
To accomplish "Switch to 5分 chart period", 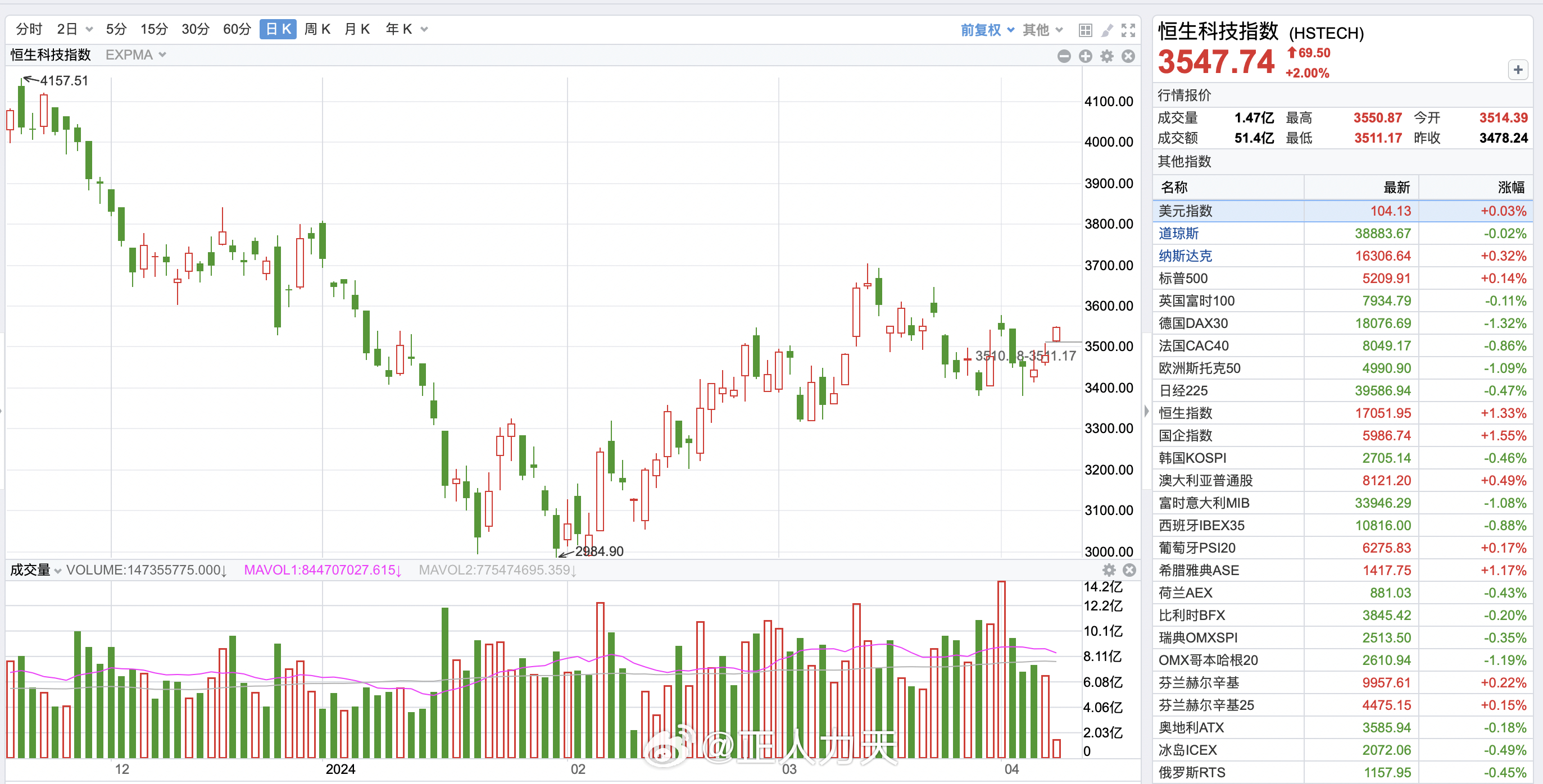I will (116, 29).
